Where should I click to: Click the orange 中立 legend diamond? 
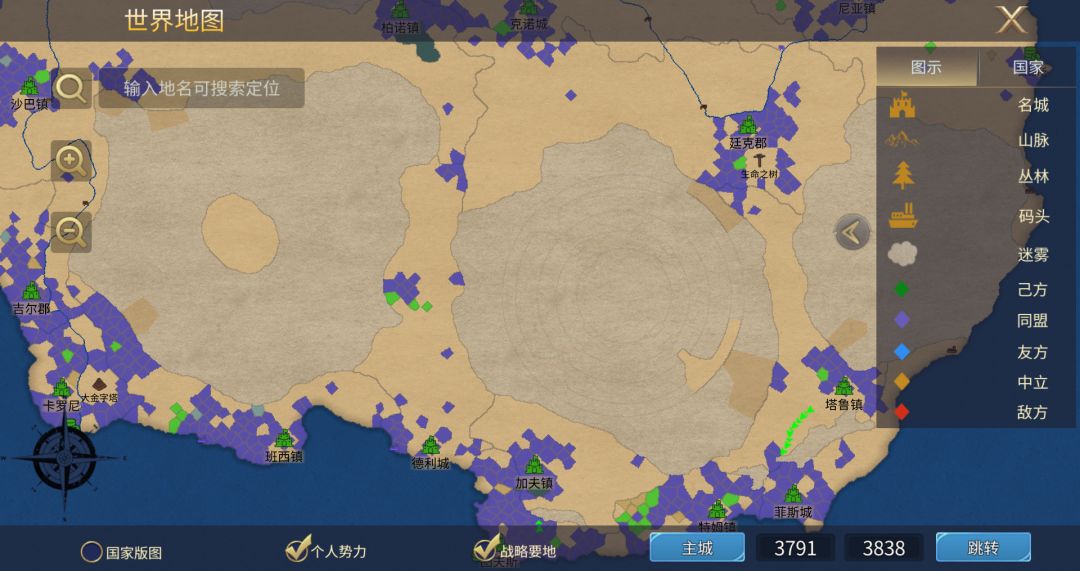click(x=901, y=382)
